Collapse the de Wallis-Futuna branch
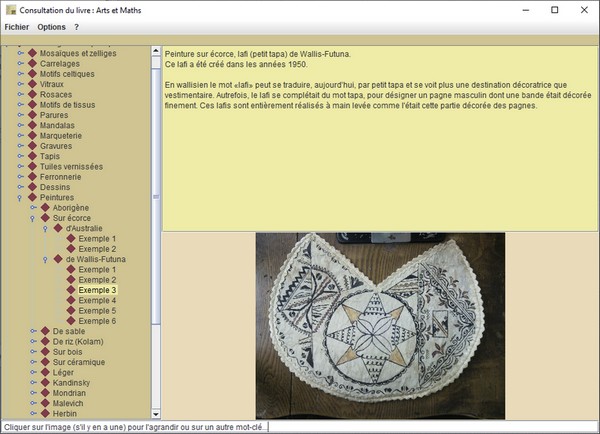Viewport: 600px width, 434px height. click(45, 259)
